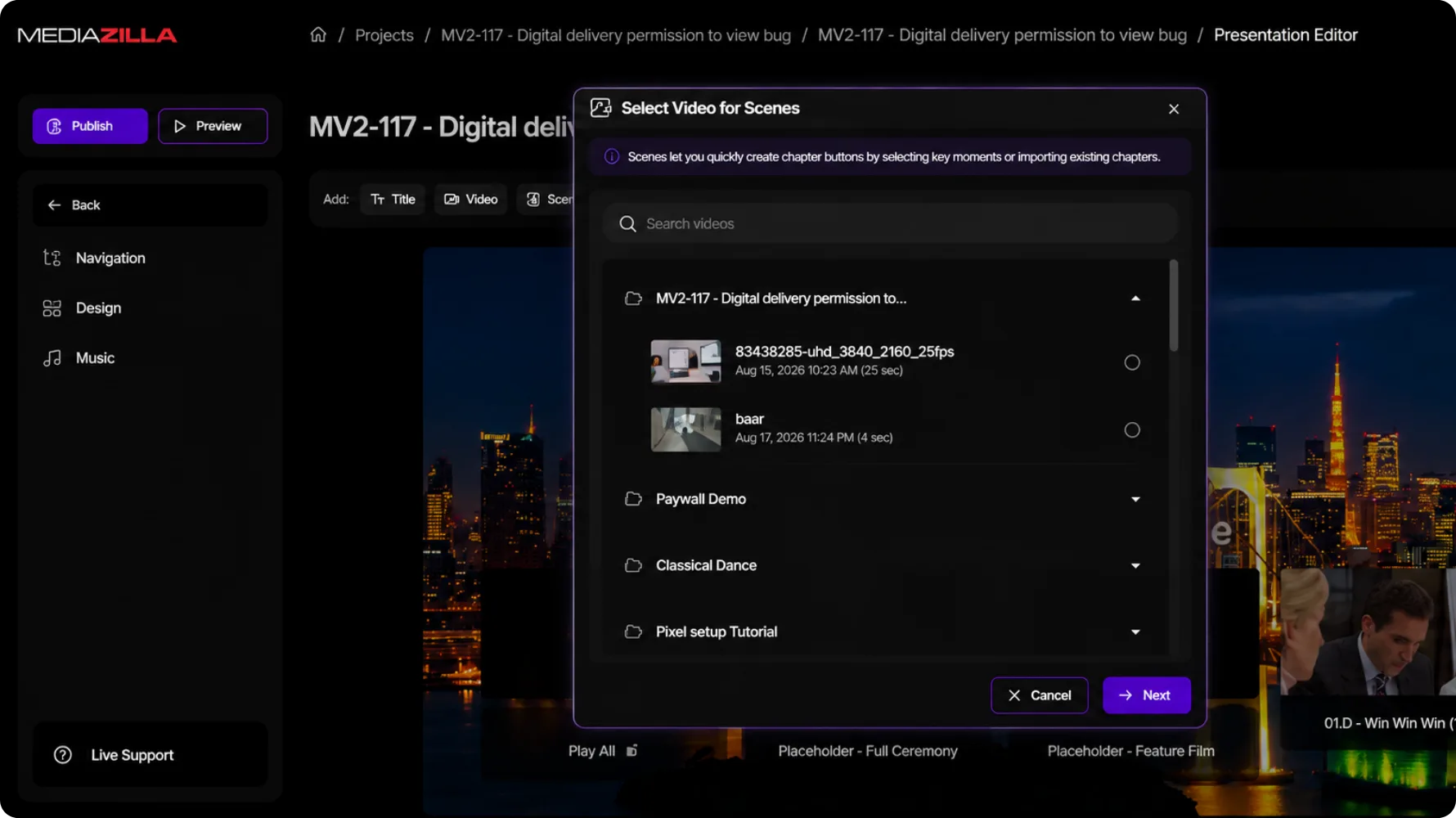
Task: Click the Pixel setup Tutorial folder icon
Action: click(x=633, y=631)
